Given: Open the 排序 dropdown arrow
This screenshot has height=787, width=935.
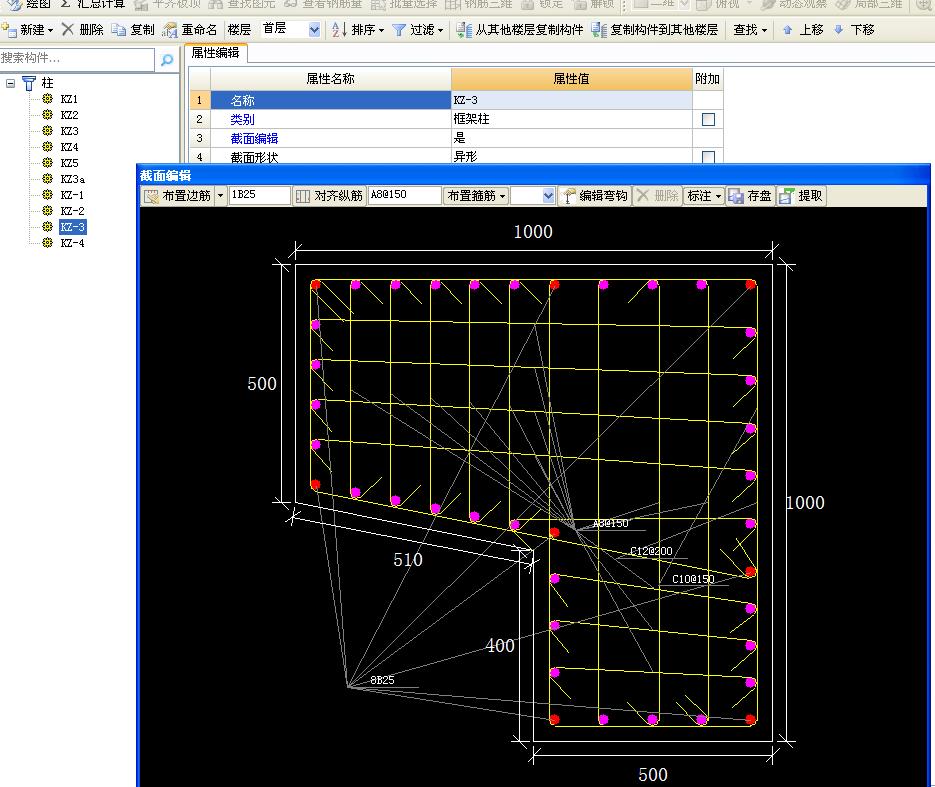Looking at the screenshot, I should coord(382,30).
